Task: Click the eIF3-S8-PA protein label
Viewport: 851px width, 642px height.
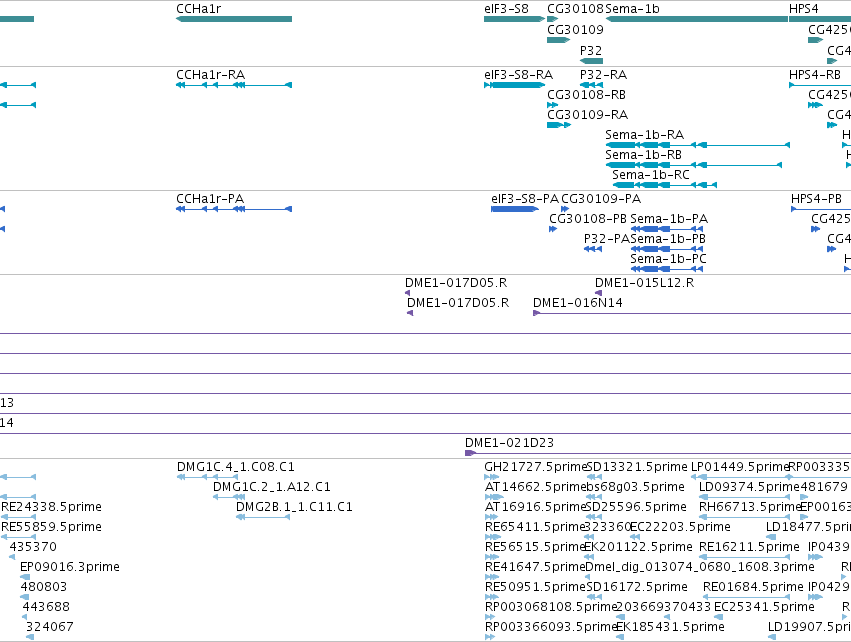Action: (x=525, y=199)
